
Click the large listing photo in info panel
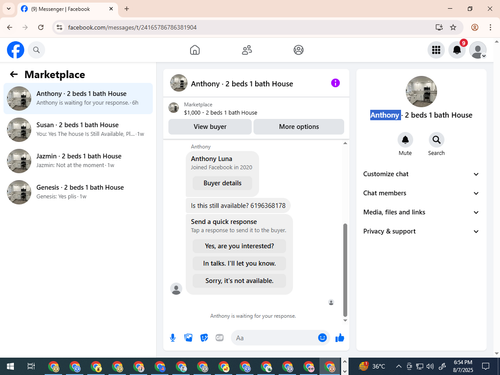(421, 92)
